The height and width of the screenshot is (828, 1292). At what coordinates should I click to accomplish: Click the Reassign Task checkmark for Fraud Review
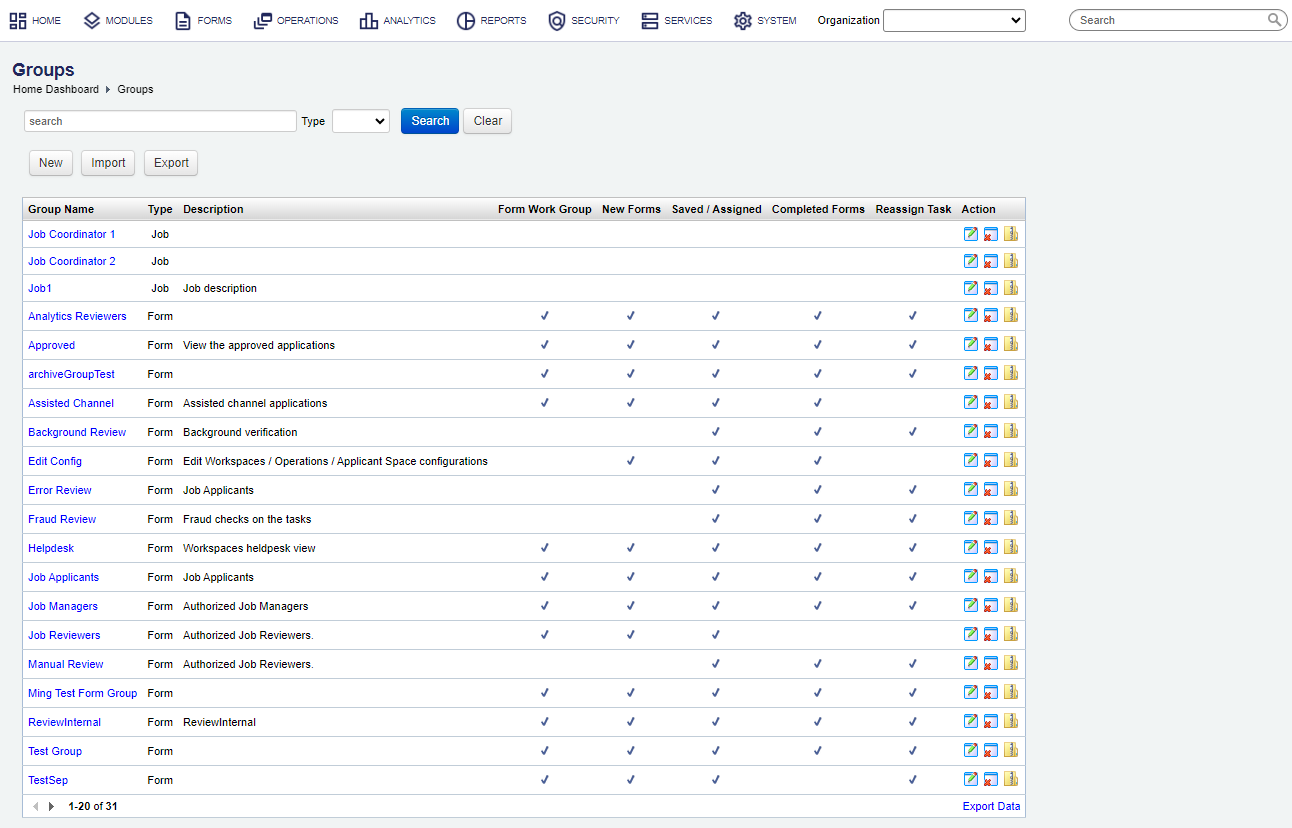(912, 518)
